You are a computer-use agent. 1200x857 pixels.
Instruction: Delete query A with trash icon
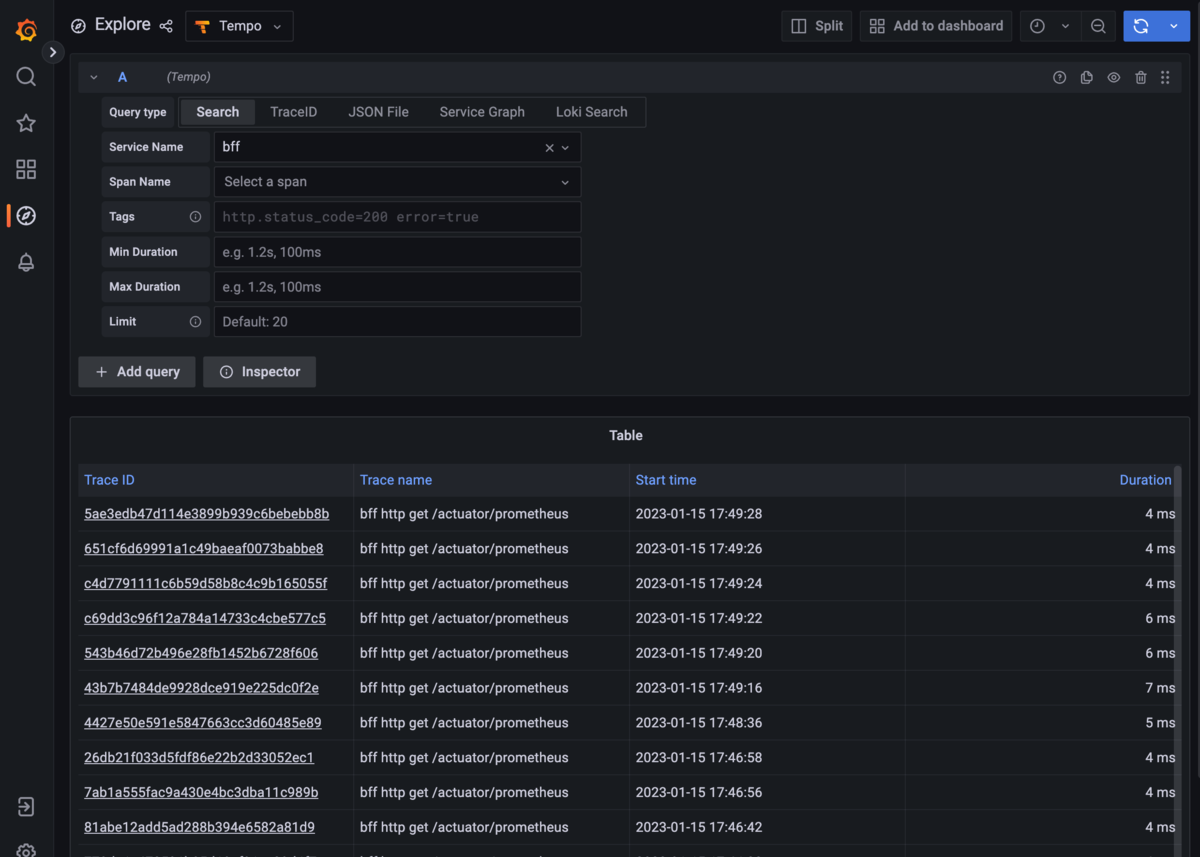(1140, 77)
